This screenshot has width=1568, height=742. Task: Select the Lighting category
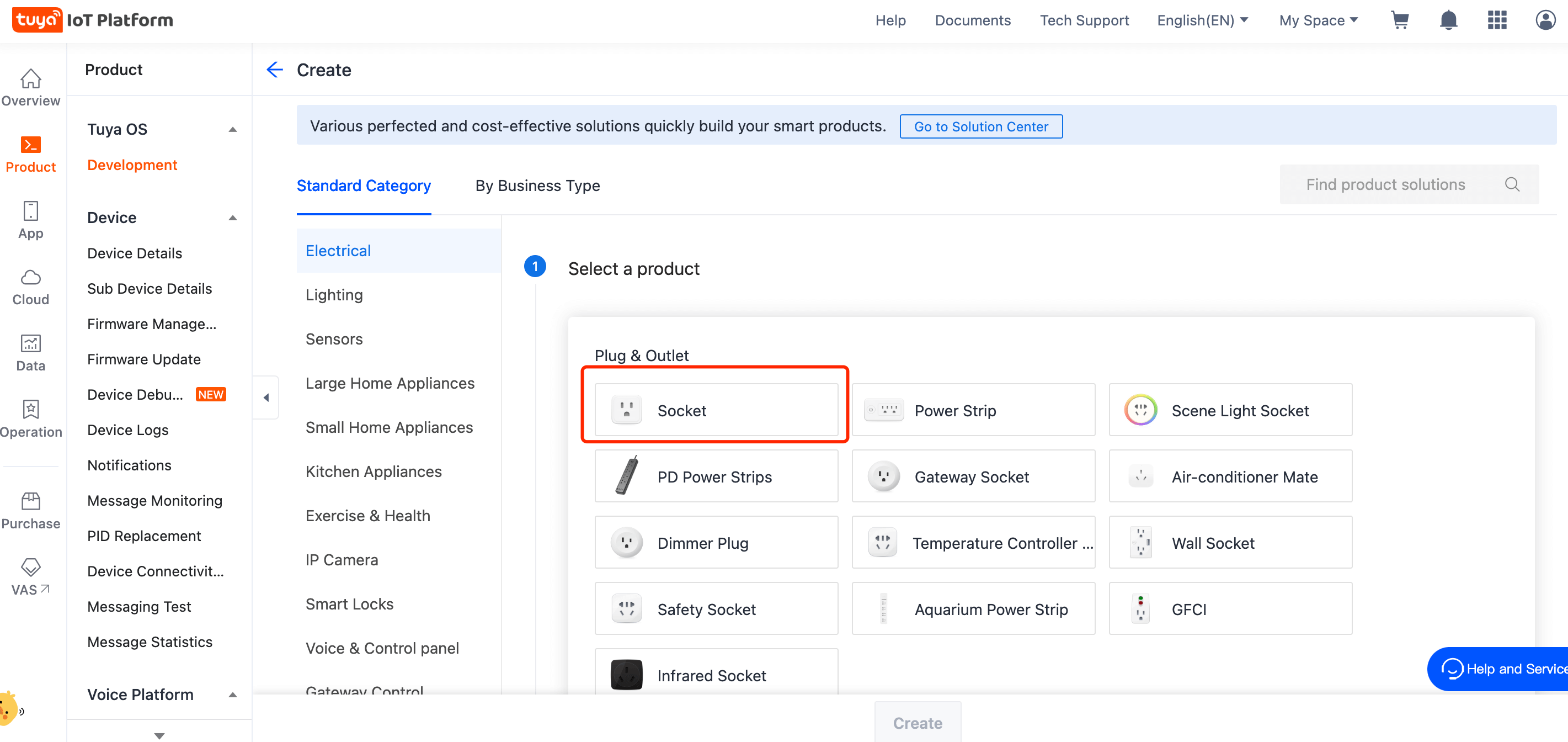pos(334,295)
